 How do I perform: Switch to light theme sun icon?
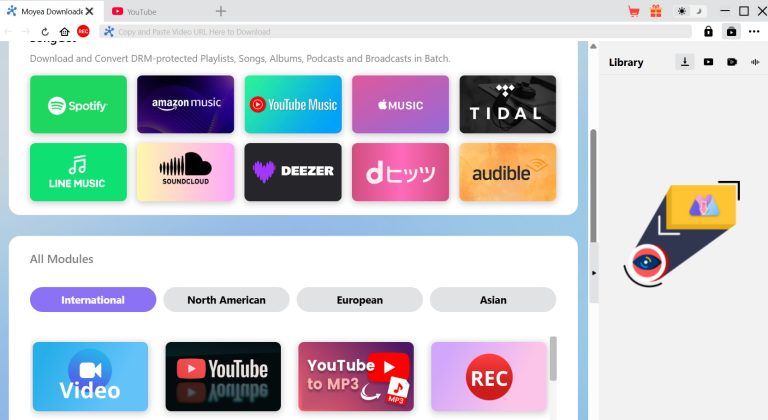681,11
